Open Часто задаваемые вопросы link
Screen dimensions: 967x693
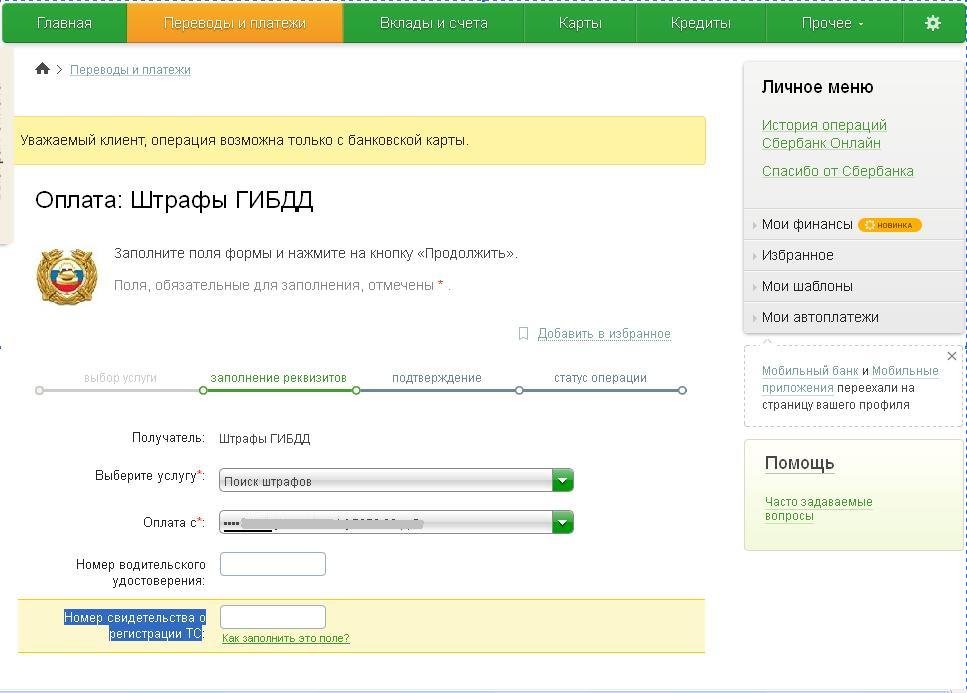818,509
